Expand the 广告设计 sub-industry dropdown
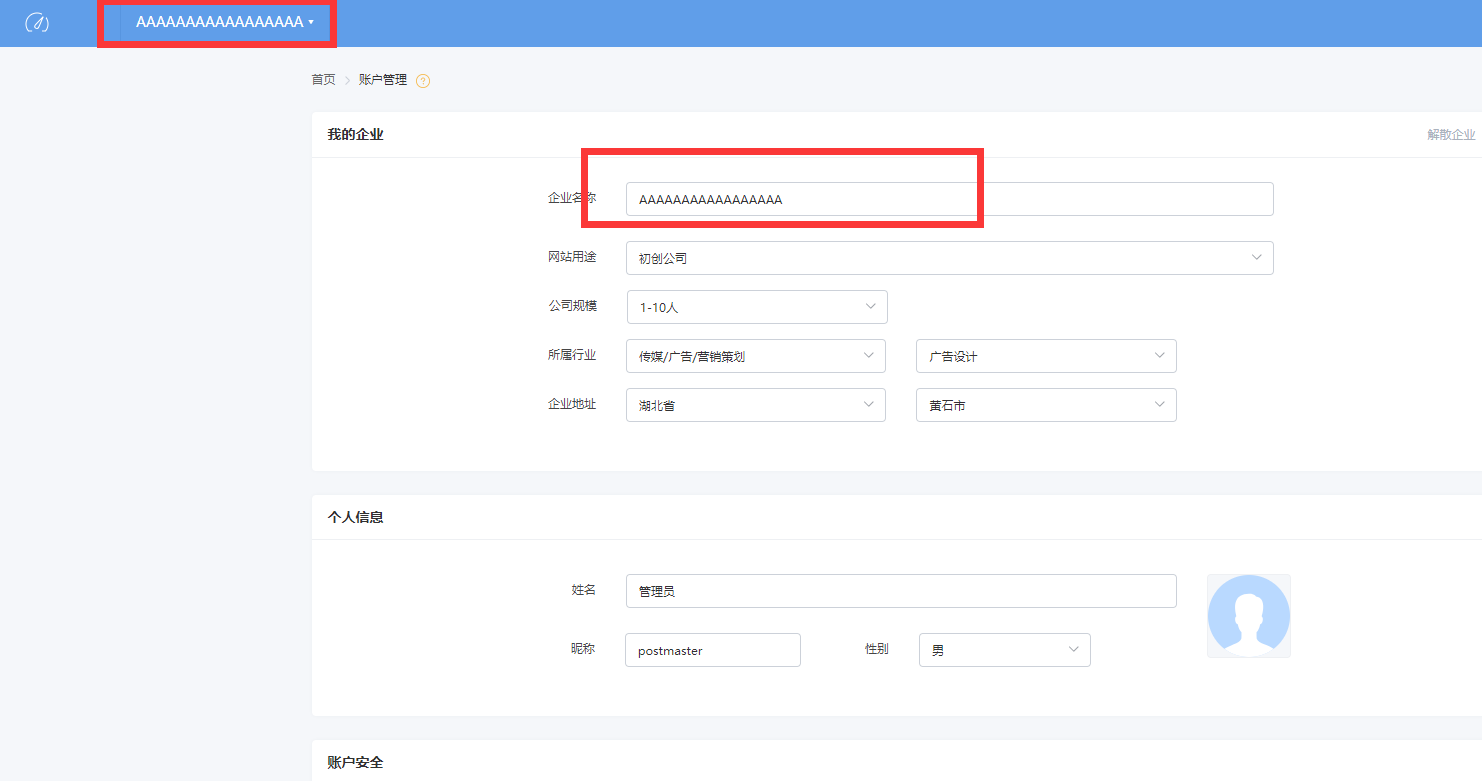Viewport: 1482px width, 781px height. 1045,356
